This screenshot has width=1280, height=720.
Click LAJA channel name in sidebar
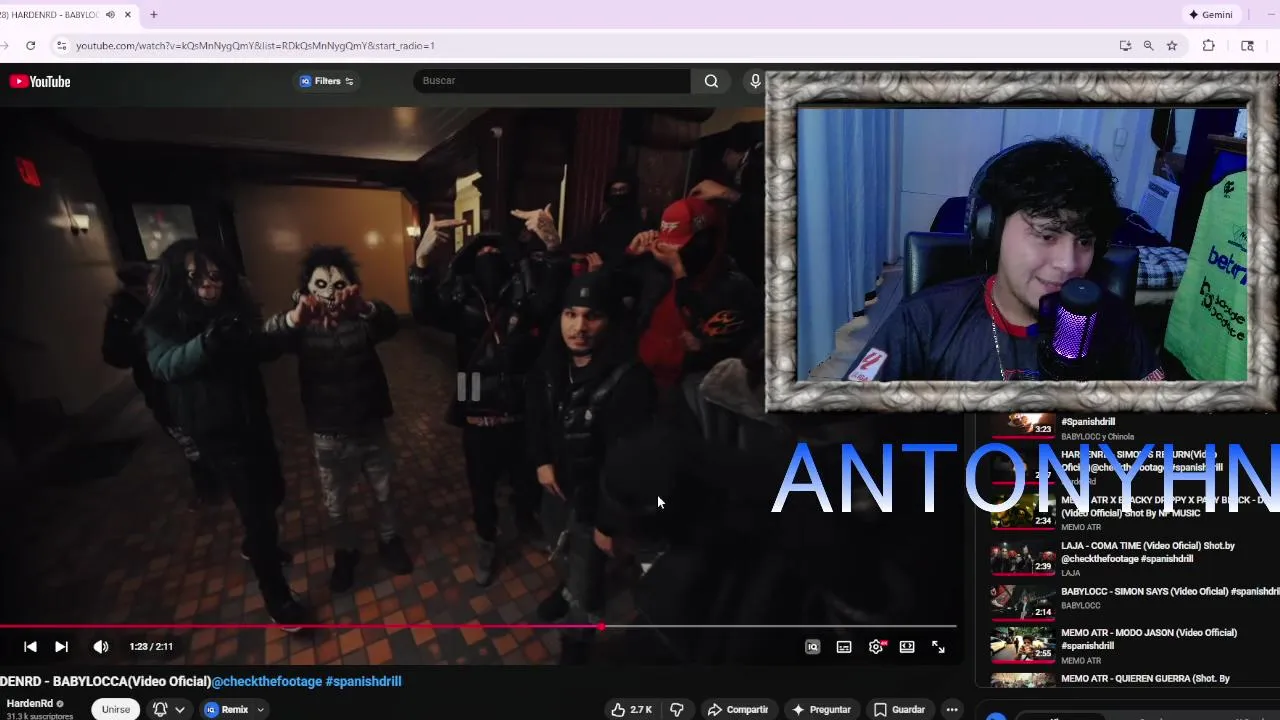pos(1070,574)
